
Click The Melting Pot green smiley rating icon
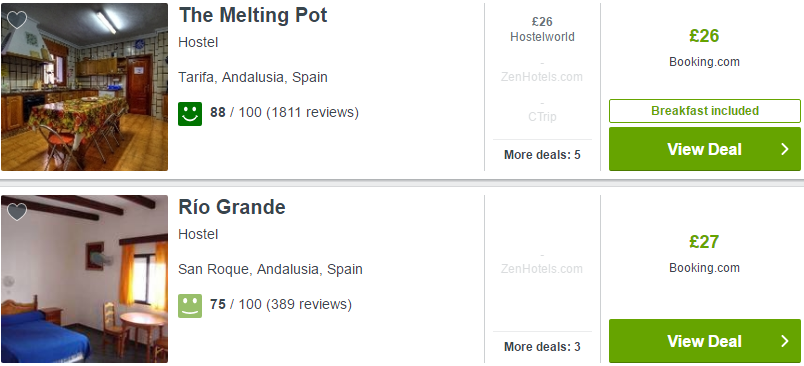click(x=190, y=113)
